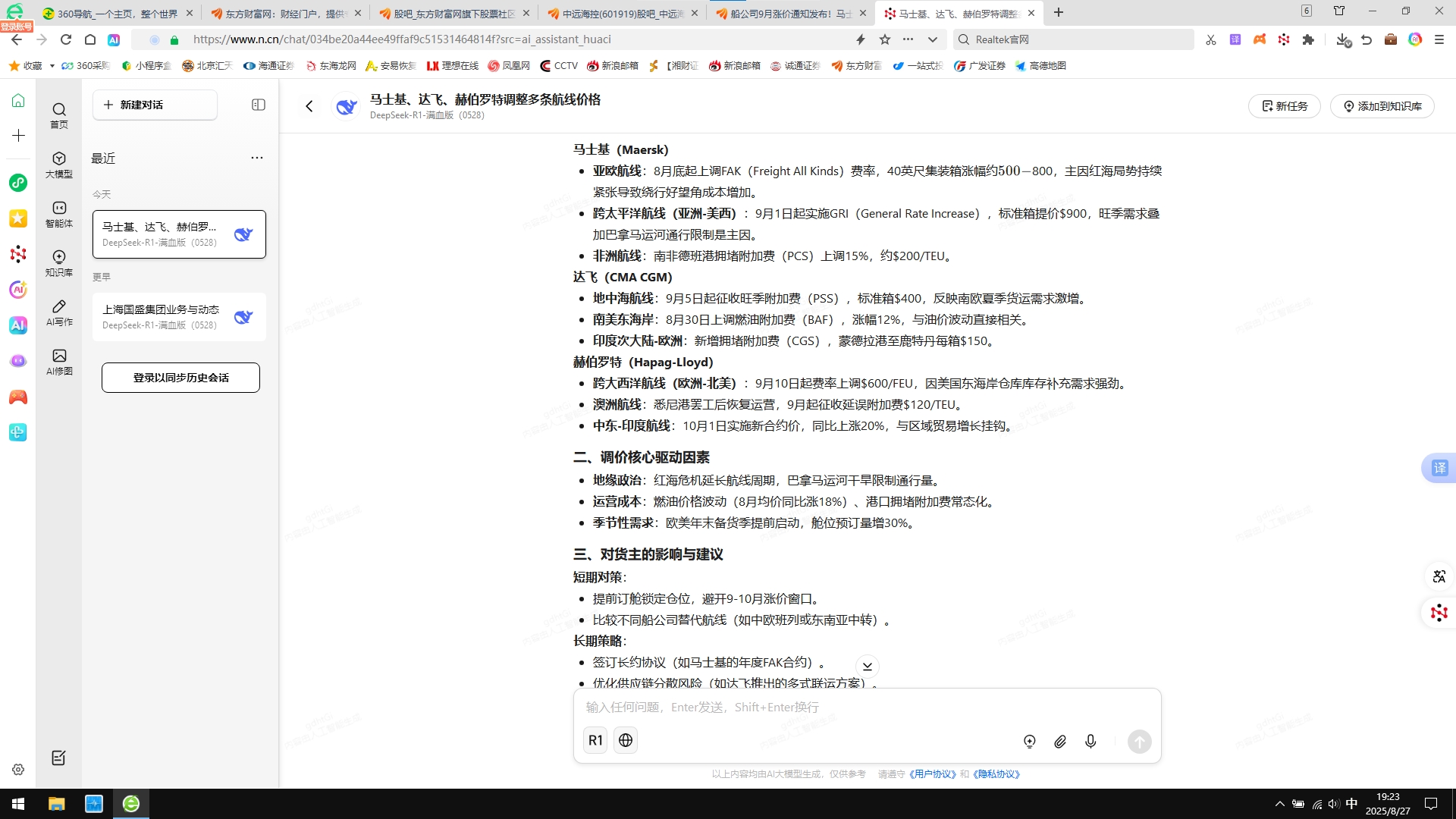Image resolution: width=1456 pixels, height=819 pixels.
Task: Open the Windows notification center
Action: pos(1431,804)
